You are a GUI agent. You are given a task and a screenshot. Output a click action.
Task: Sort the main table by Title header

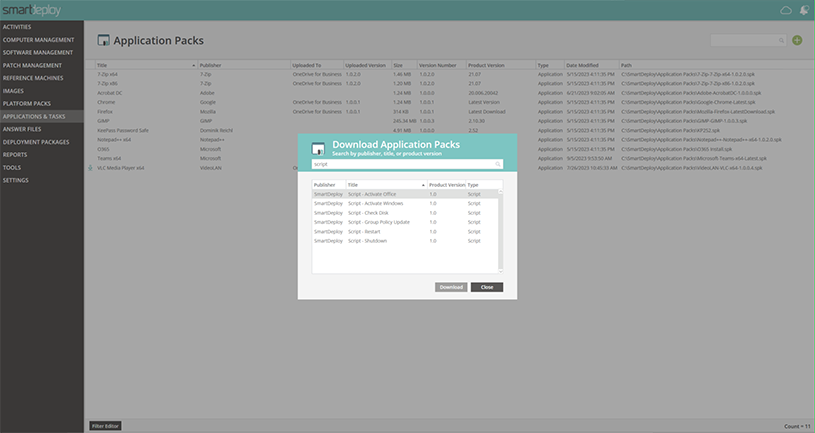click(146, 65)
